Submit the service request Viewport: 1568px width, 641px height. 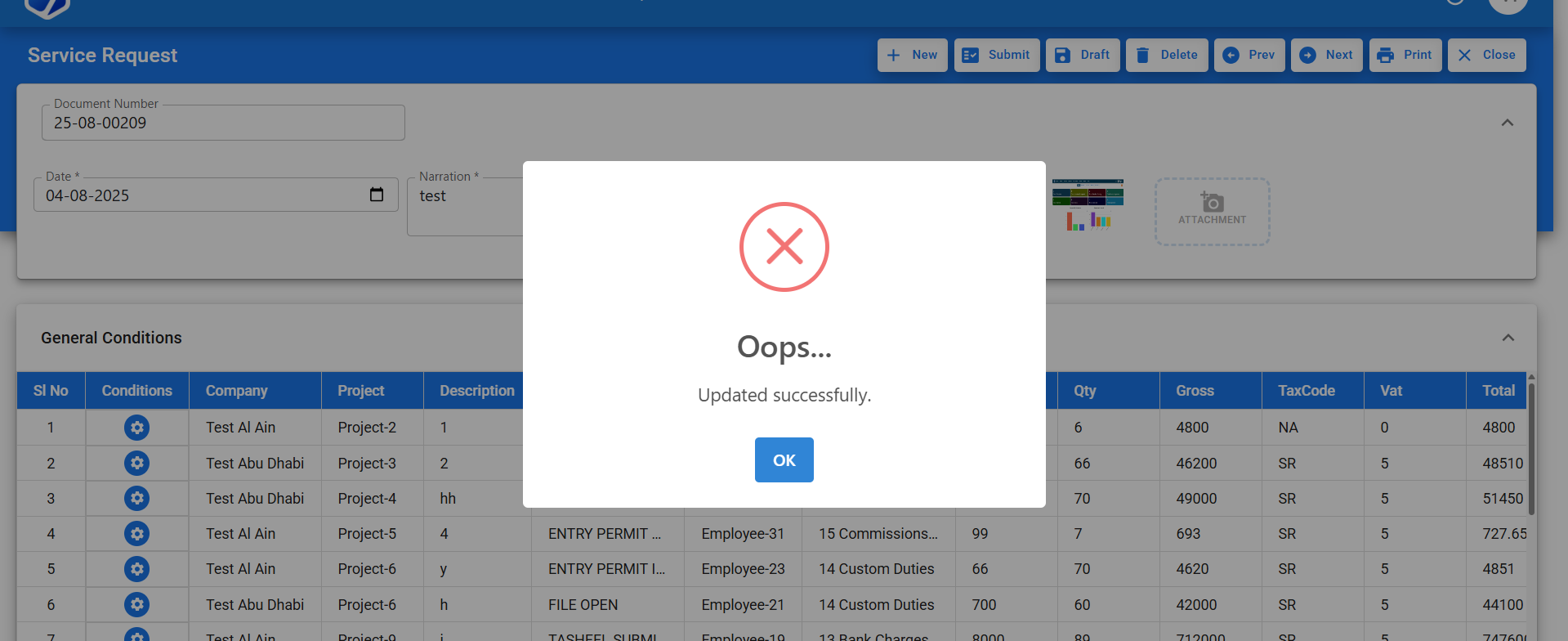[x=996, y=55]
